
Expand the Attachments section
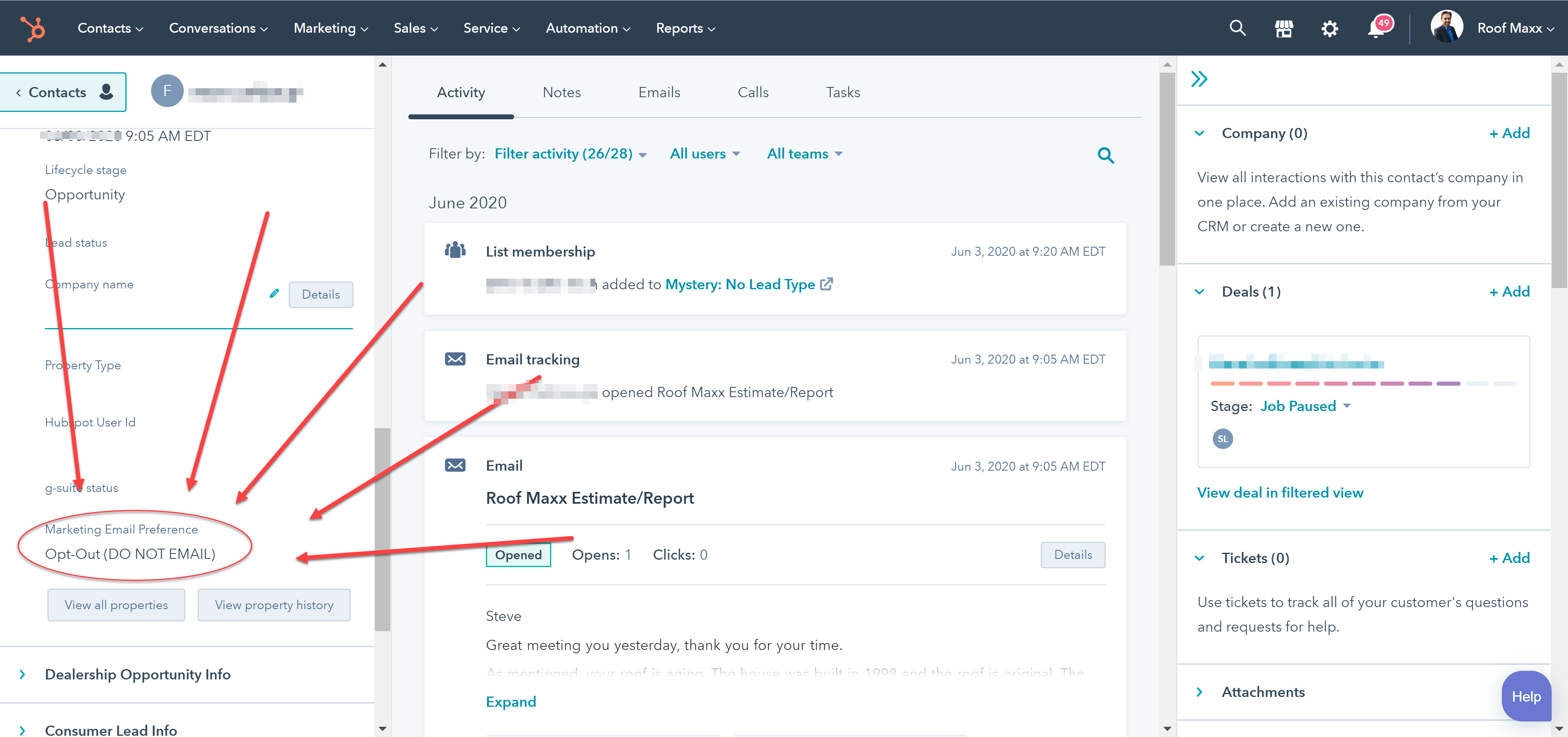click(x=1199, y=691)
